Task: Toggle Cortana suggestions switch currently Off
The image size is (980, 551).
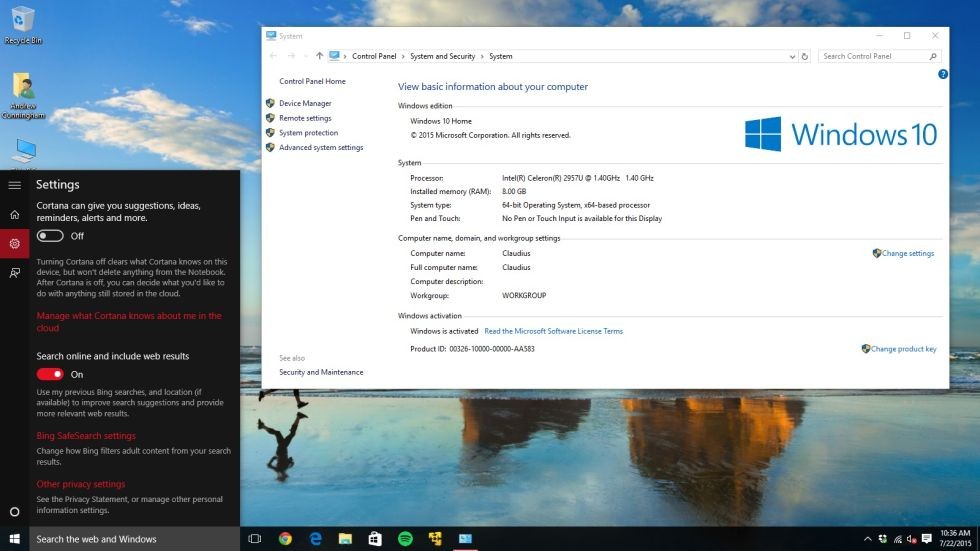Action: 50,236
